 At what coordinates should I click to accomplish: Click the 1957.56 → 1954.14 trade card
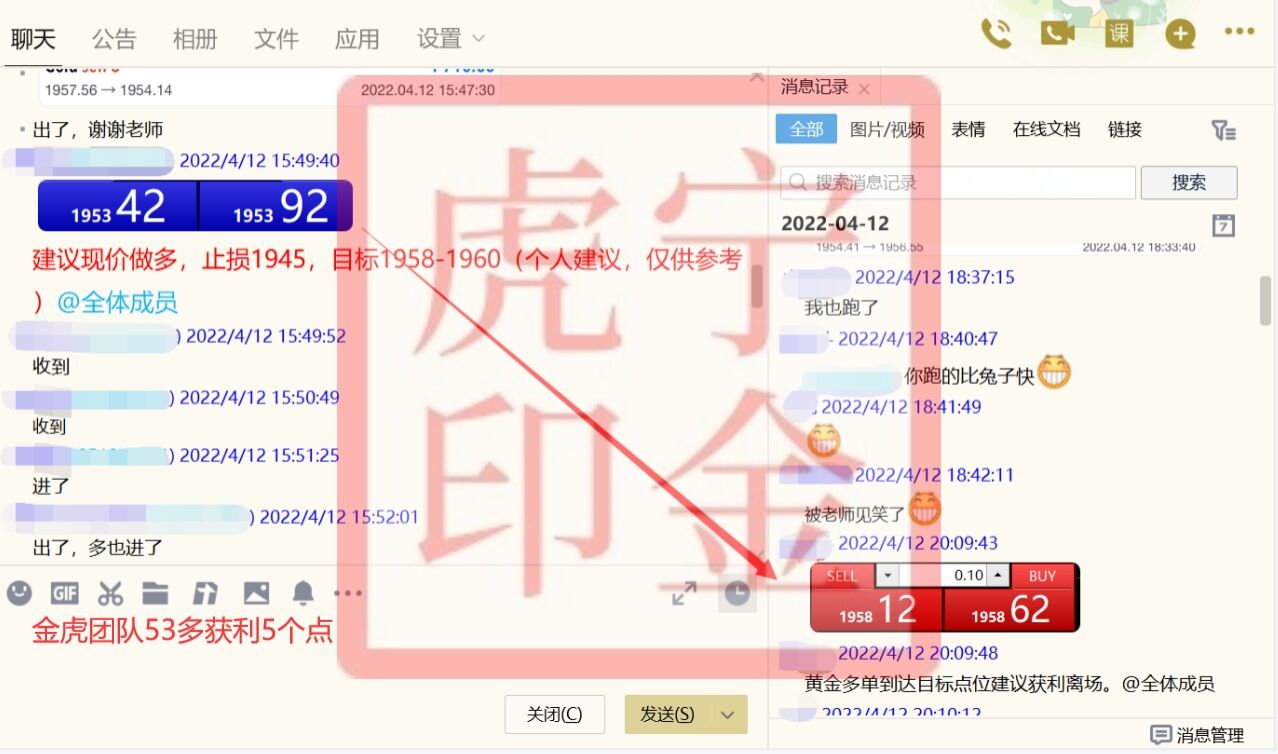[270, 88]
